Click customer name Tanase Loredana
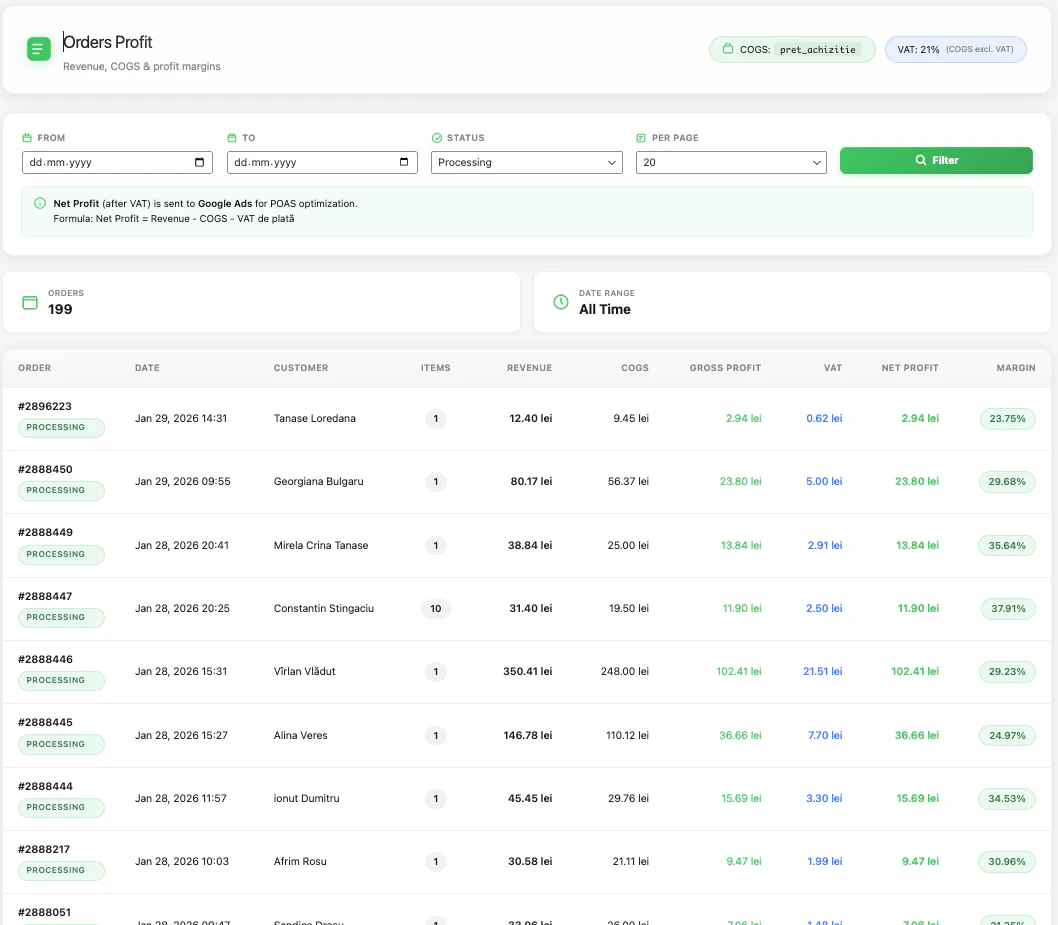This screenshot has height=925, width=1058. pyautogui.click(x=314, y=418)
